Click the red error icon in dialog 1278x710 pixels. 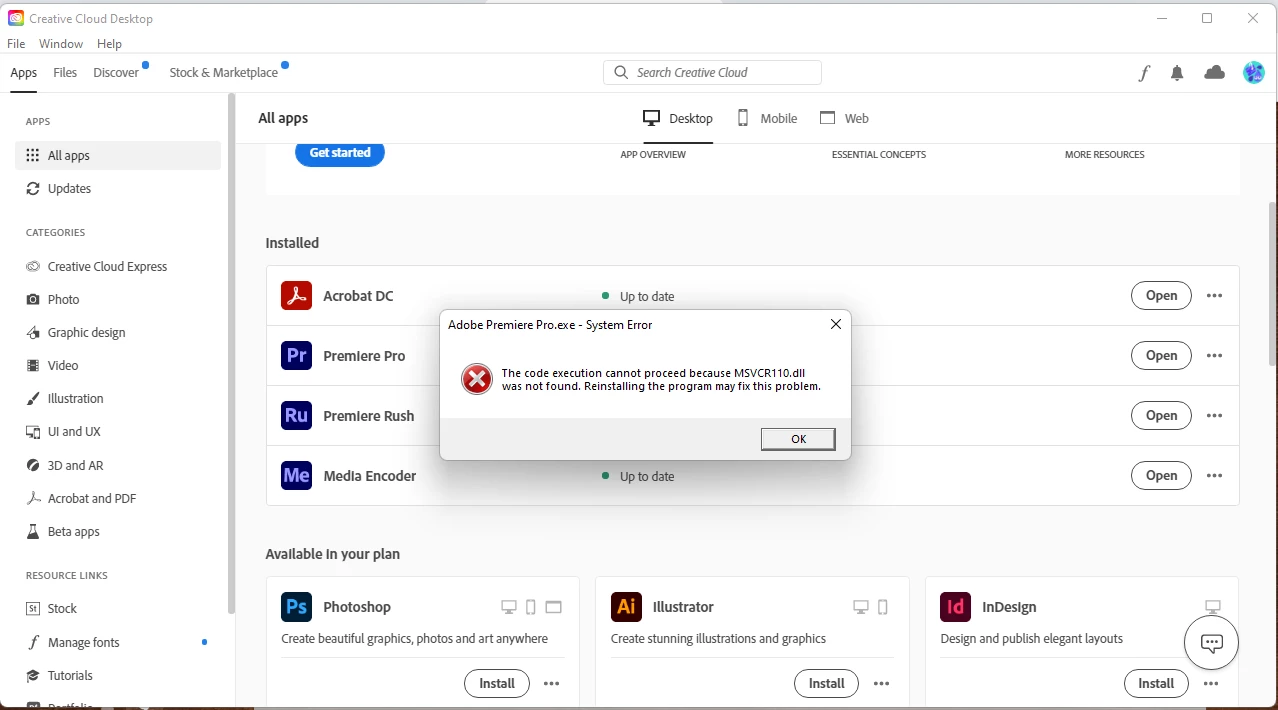[477, 379]
